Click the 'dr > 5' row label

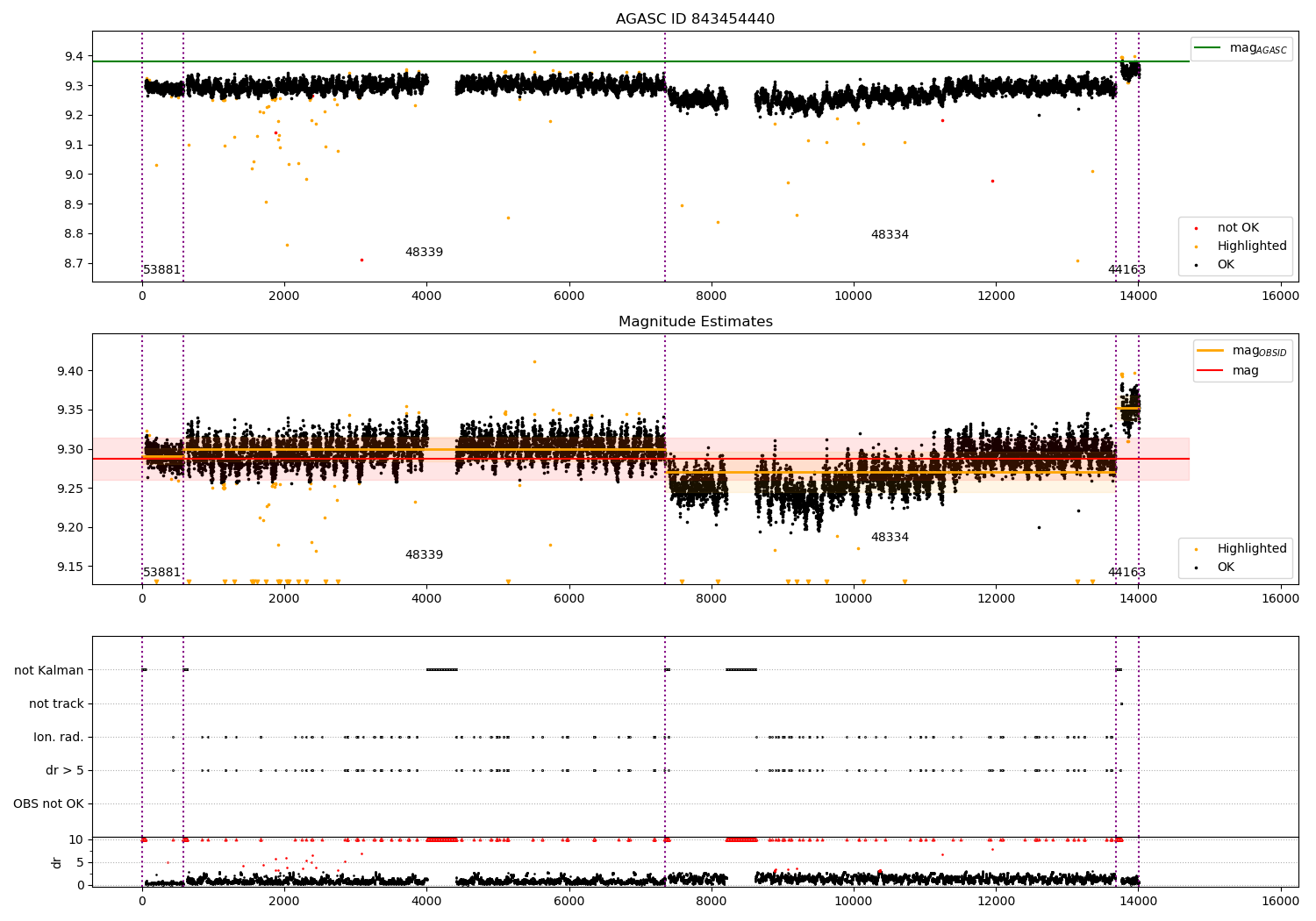[x=65, y=771]
